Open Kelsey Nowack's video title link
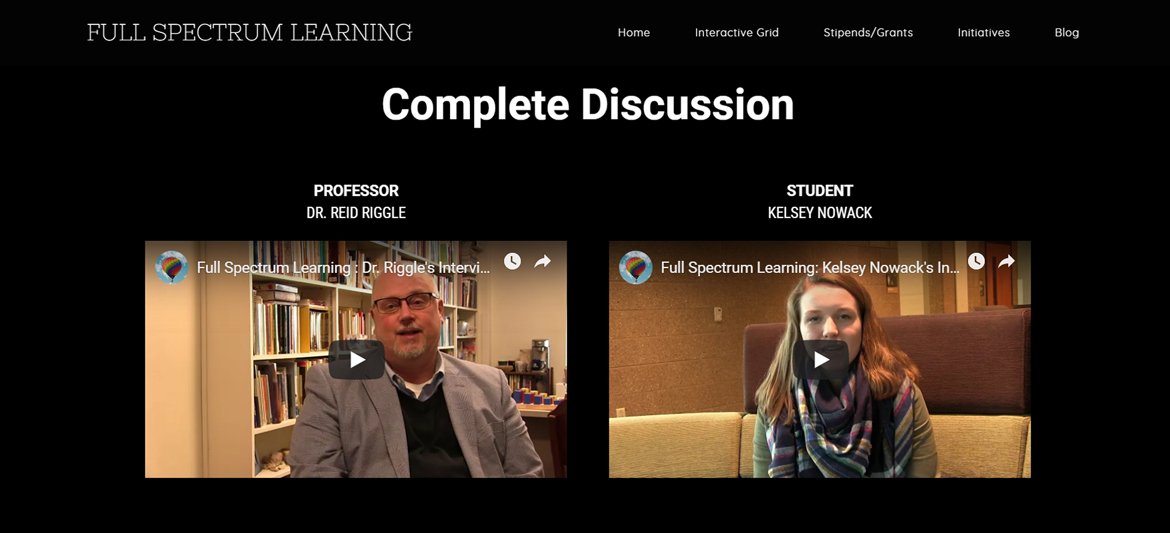The height and width of the screenshot is (533, 1170). click(810, 267)
